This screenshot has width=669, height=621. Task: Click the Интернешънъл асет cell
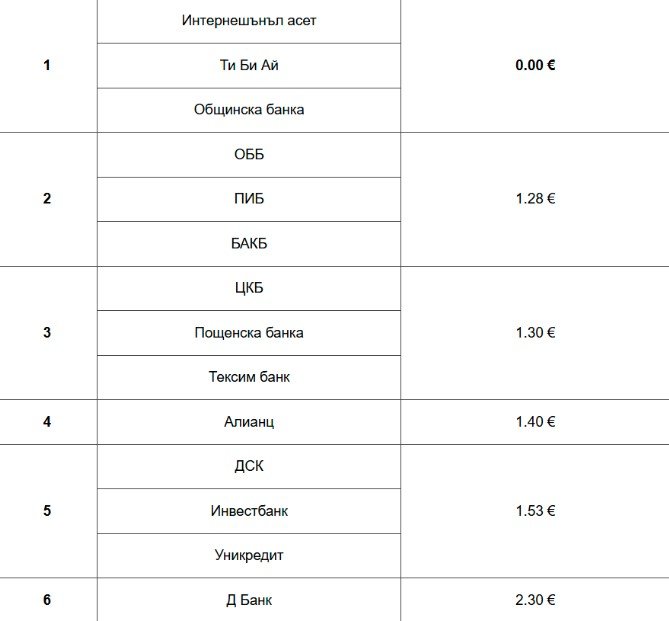(x=249, y=21)
